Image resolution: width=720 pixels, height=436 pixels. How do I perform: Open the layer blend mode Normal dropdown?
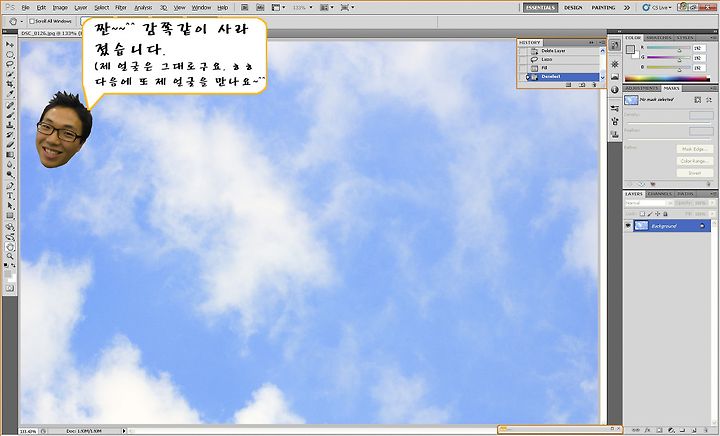(x=648, y=203)
